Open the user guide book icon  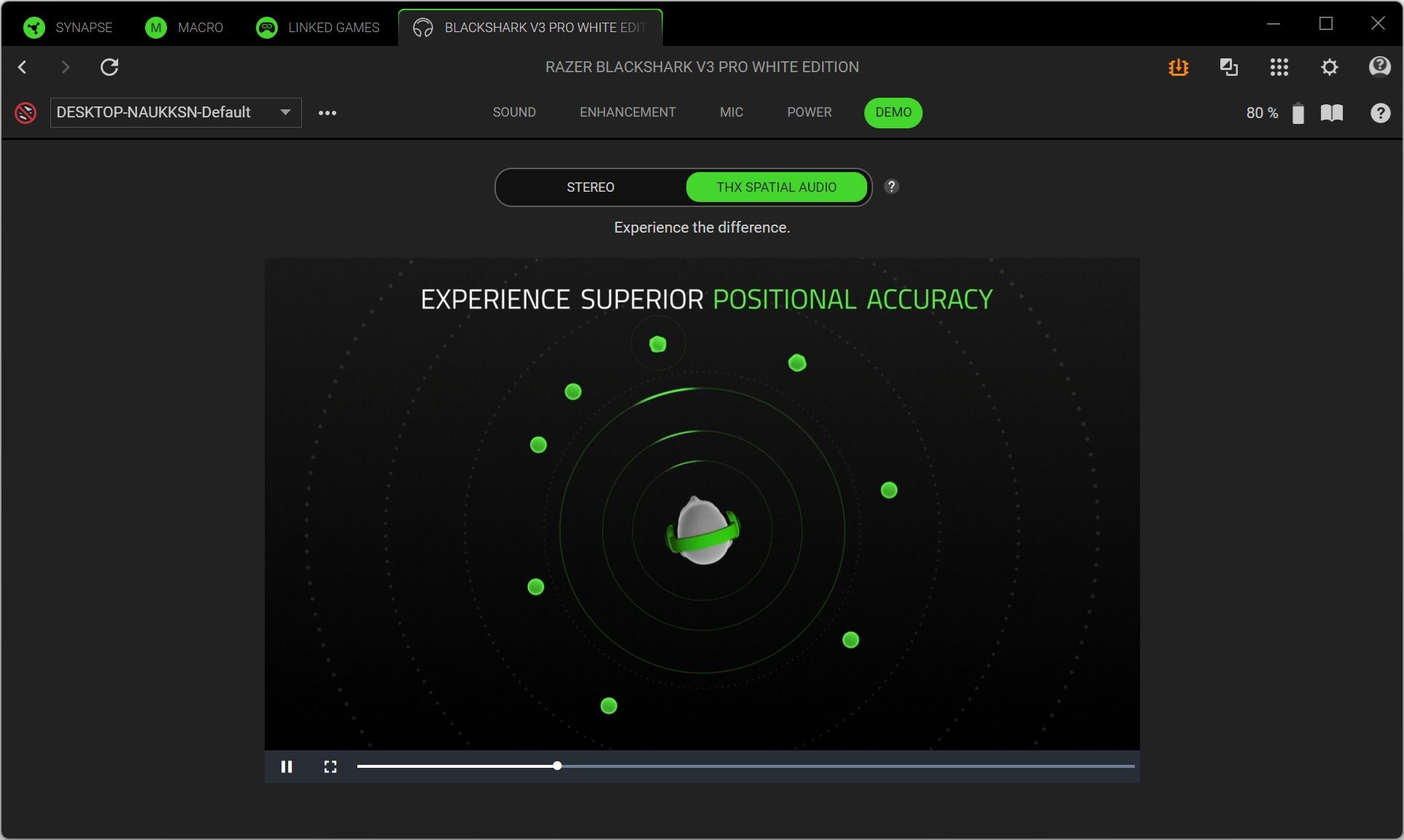[x=1333, y=113]
